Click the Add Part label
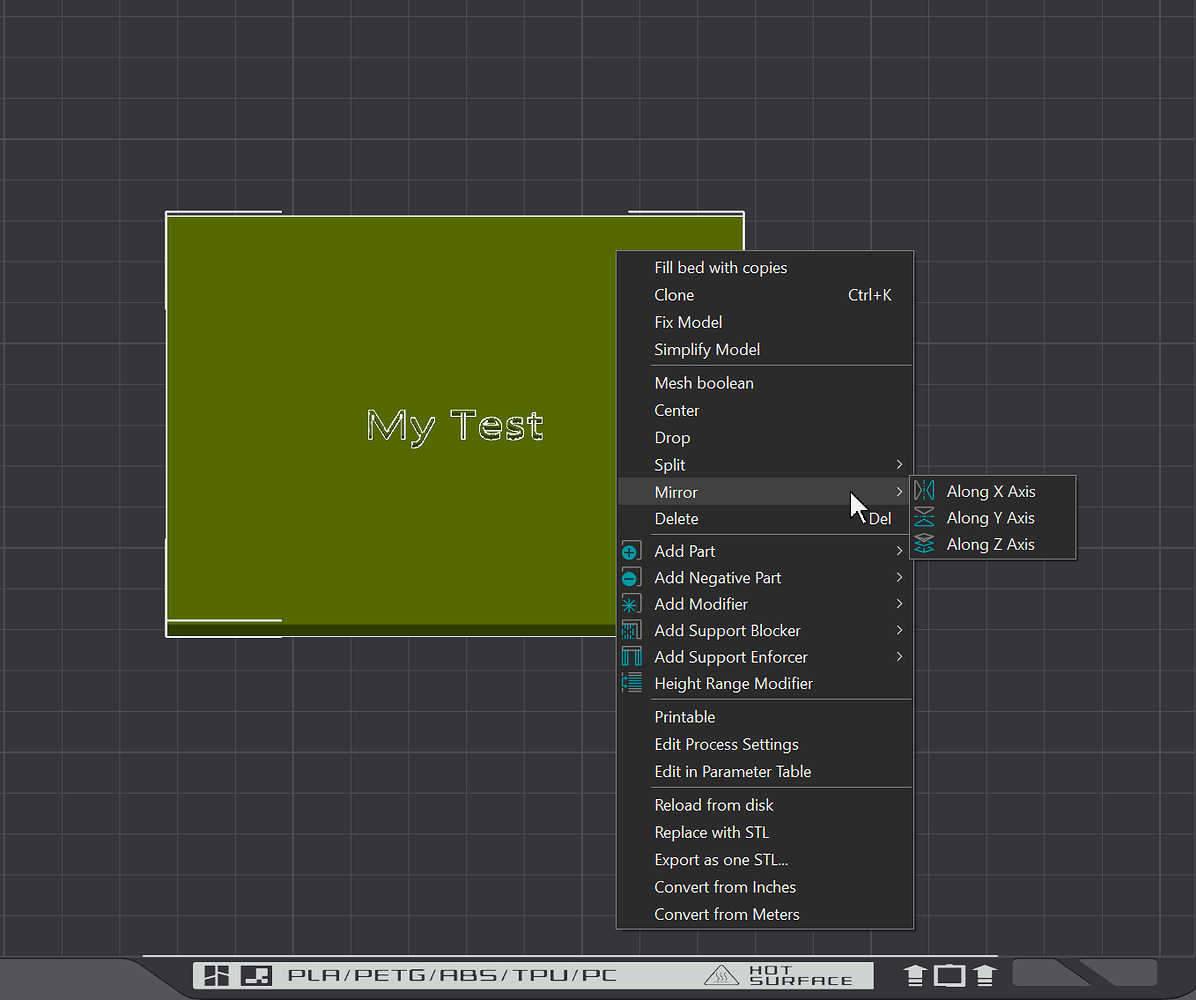 pyautogui.click(x=684, y=551)
